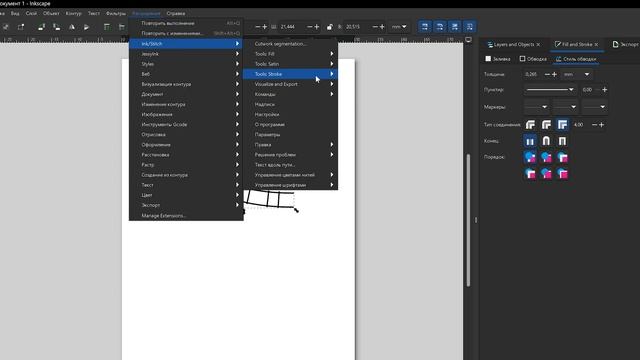Switch to the Заливка tab
Image resolution: width=640 pixels, height=360 pixels.
pos(498,59)
